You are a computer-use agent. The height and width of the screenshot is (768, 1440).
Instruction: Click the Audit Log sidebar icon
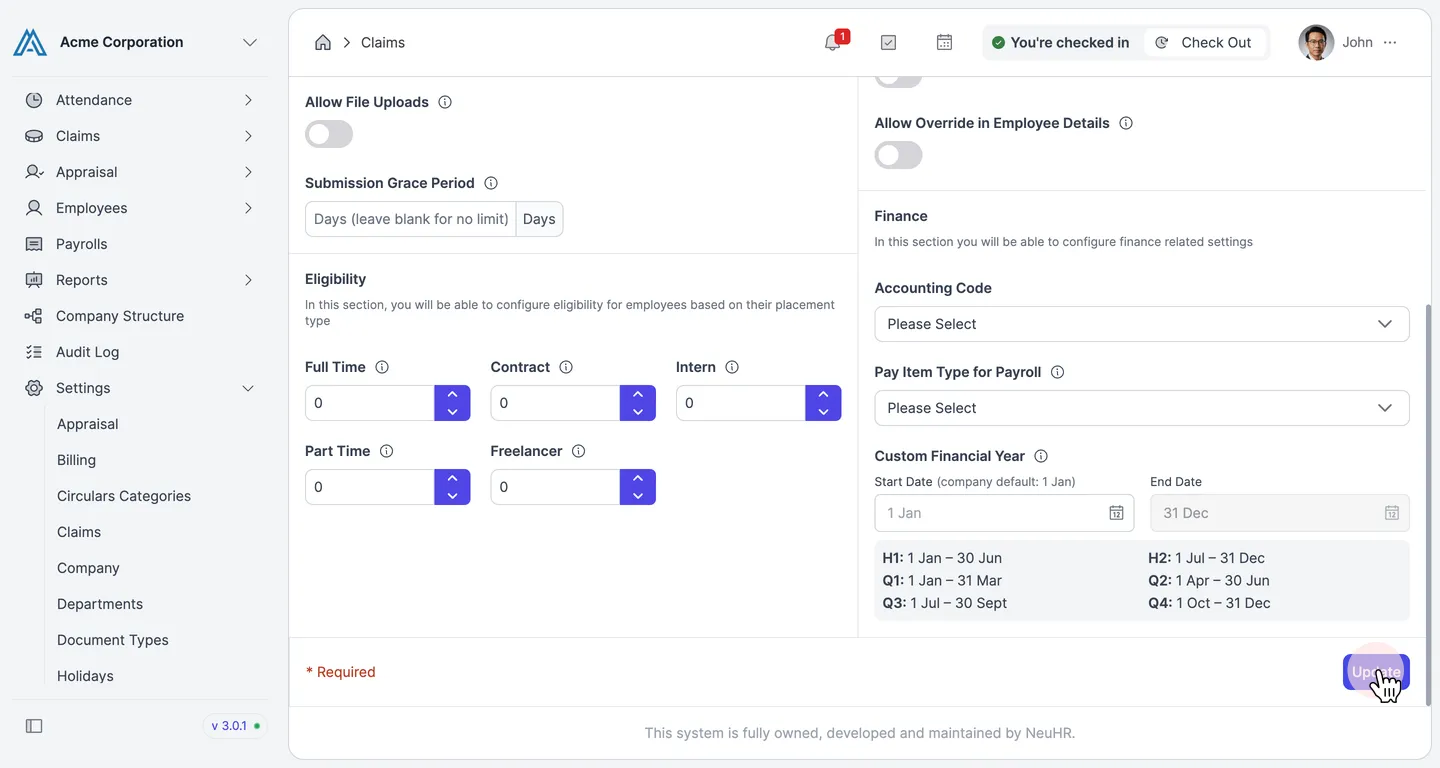click(34, 352)
